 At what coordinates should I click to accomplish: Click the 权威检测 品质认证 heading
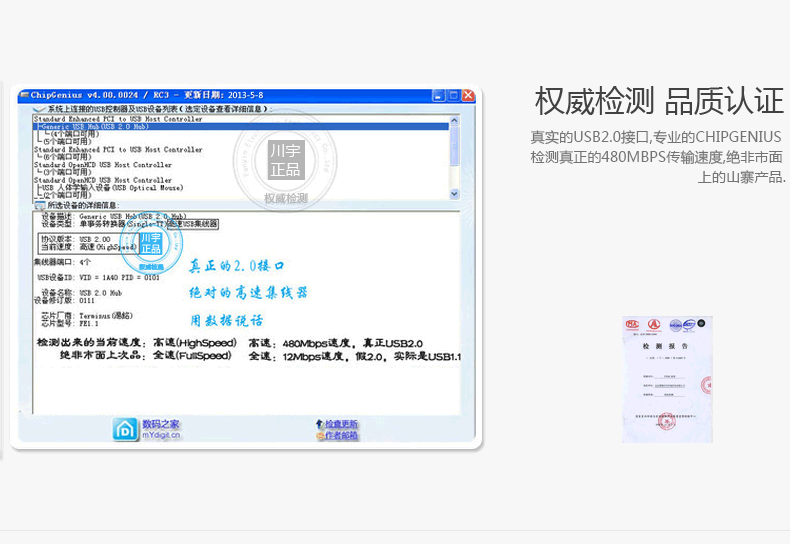click(x=659, y=101)
